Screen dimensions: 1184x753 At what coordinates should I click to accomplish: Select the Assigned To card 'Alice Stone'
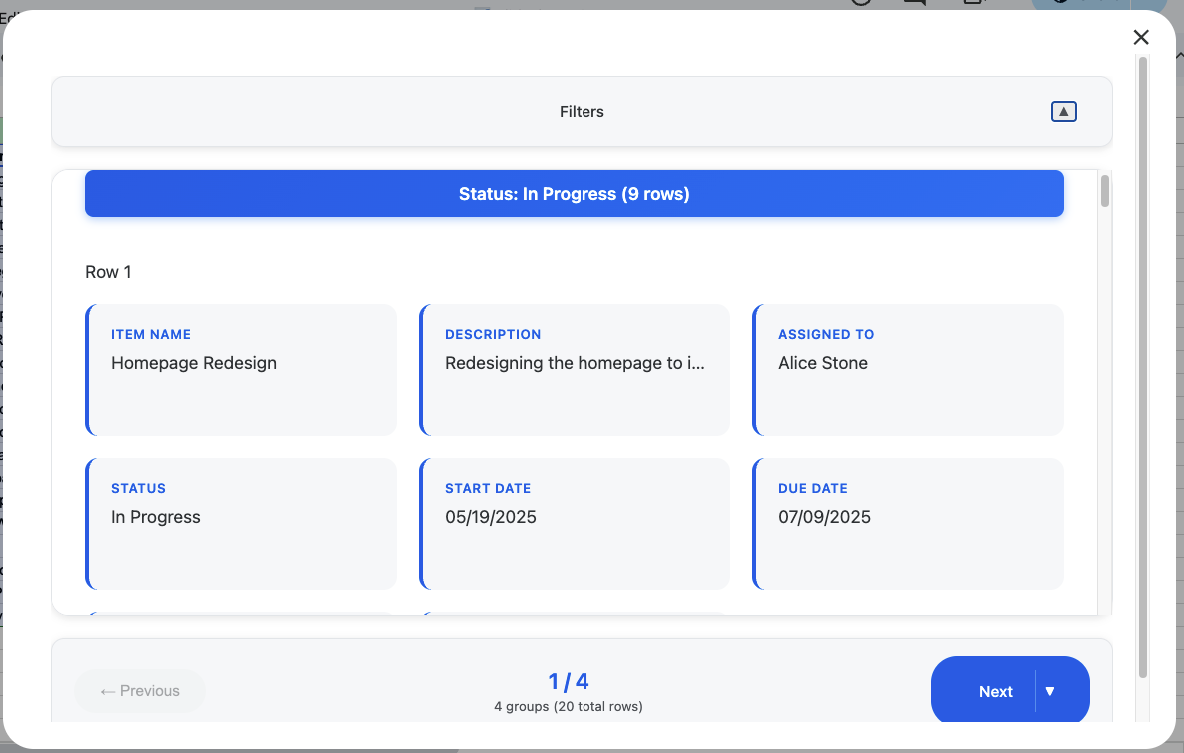click(x=908, y=370)
